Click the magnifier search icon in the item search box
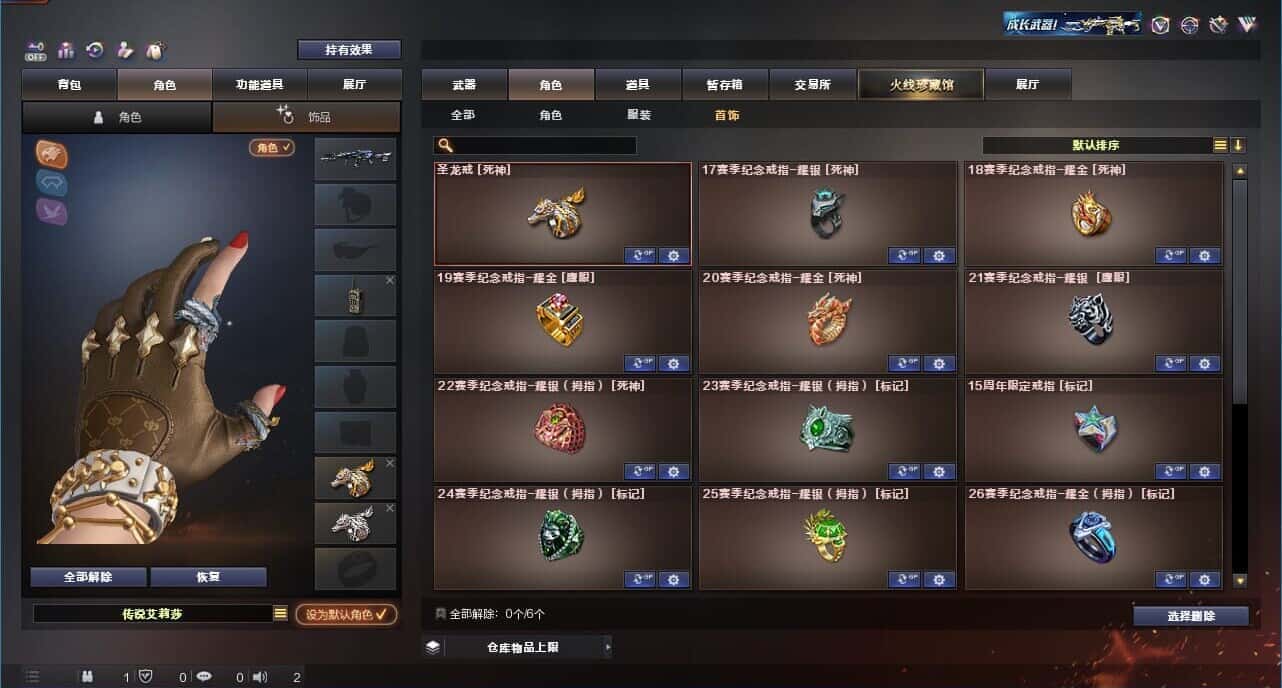1282x688 pixels. click(x=445, y=146)
